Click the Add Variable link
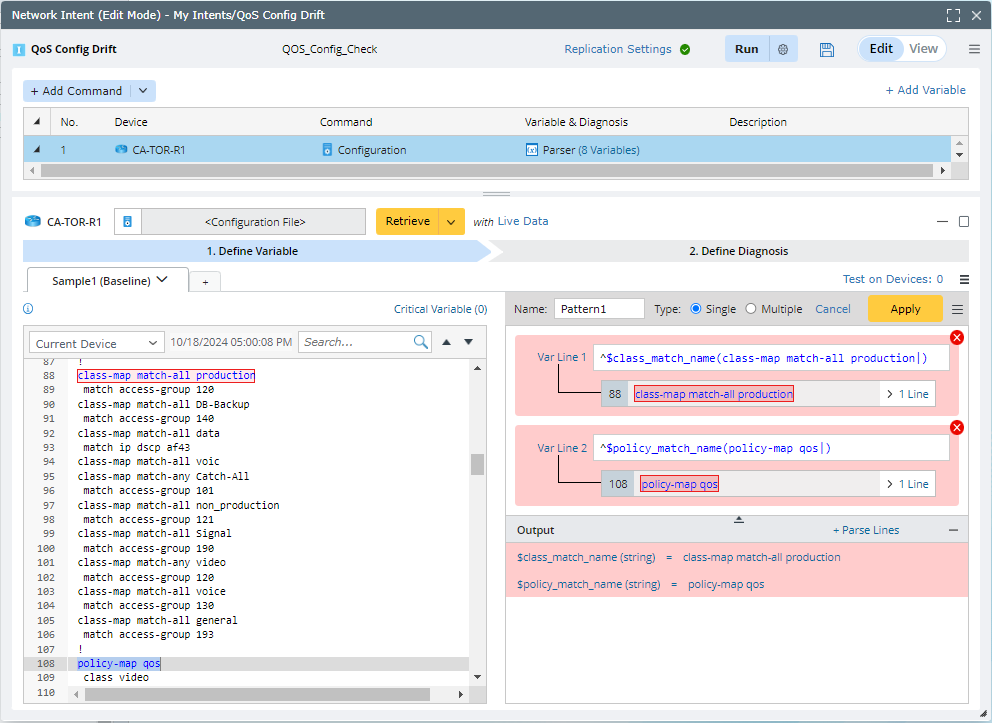992x723 pixels. click(x=925, y=90)
